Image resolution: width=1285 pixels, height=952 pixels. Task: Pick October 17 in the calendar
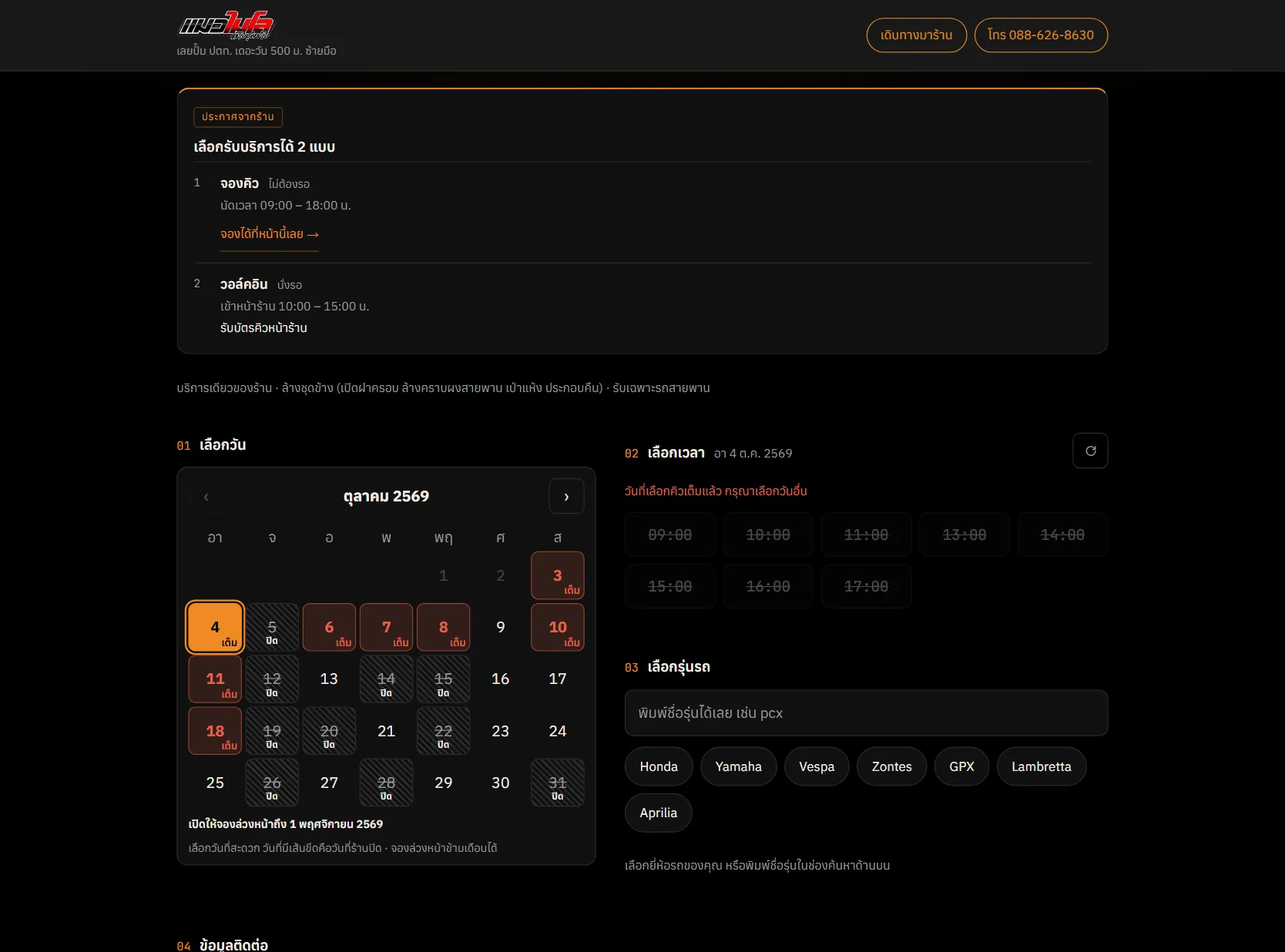(558, 679)
